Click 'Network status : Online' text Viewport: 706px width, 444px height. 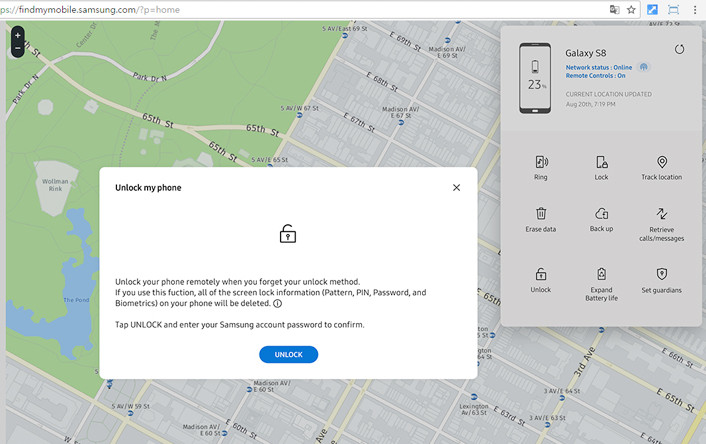click(599, 67)
